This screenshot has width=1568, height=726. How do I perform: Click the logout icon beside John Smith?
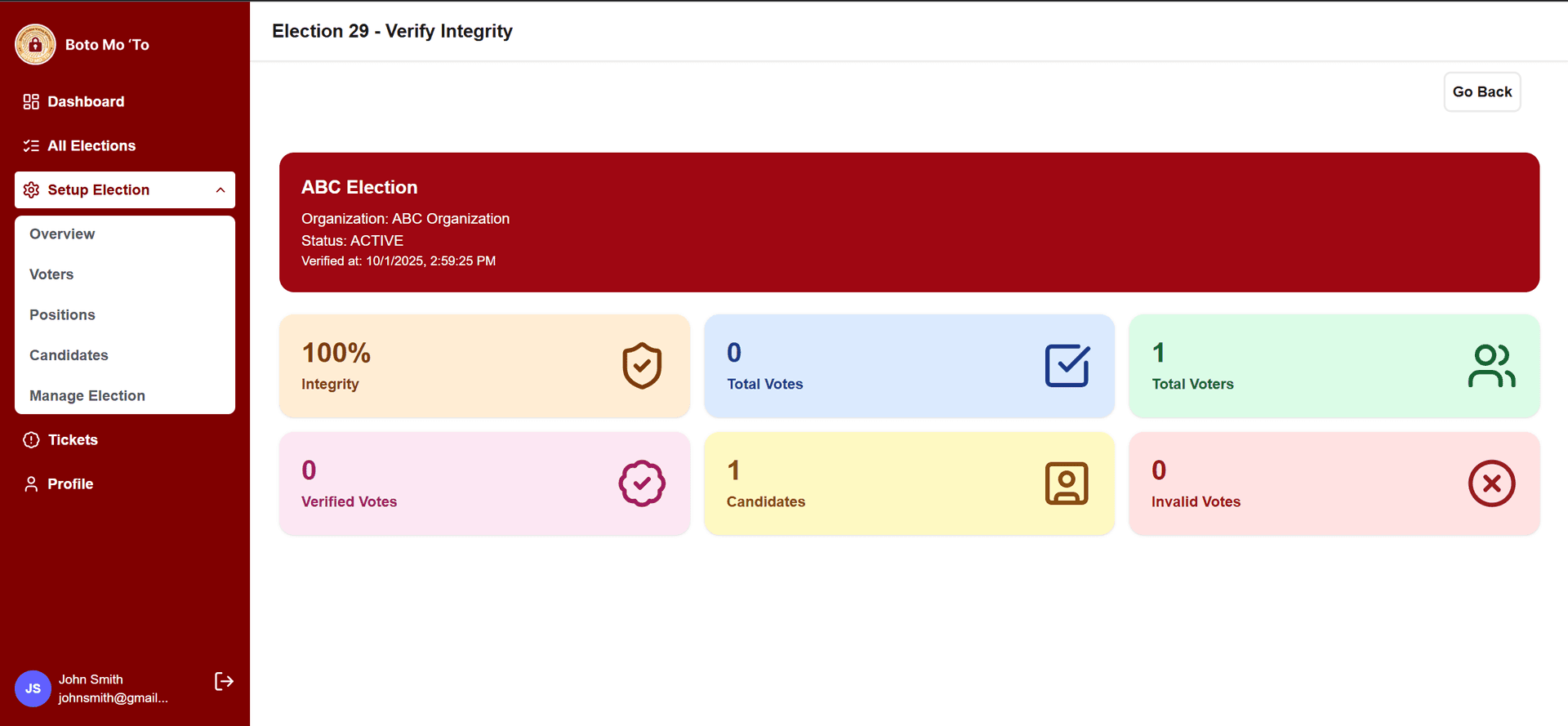click(224, 681)
